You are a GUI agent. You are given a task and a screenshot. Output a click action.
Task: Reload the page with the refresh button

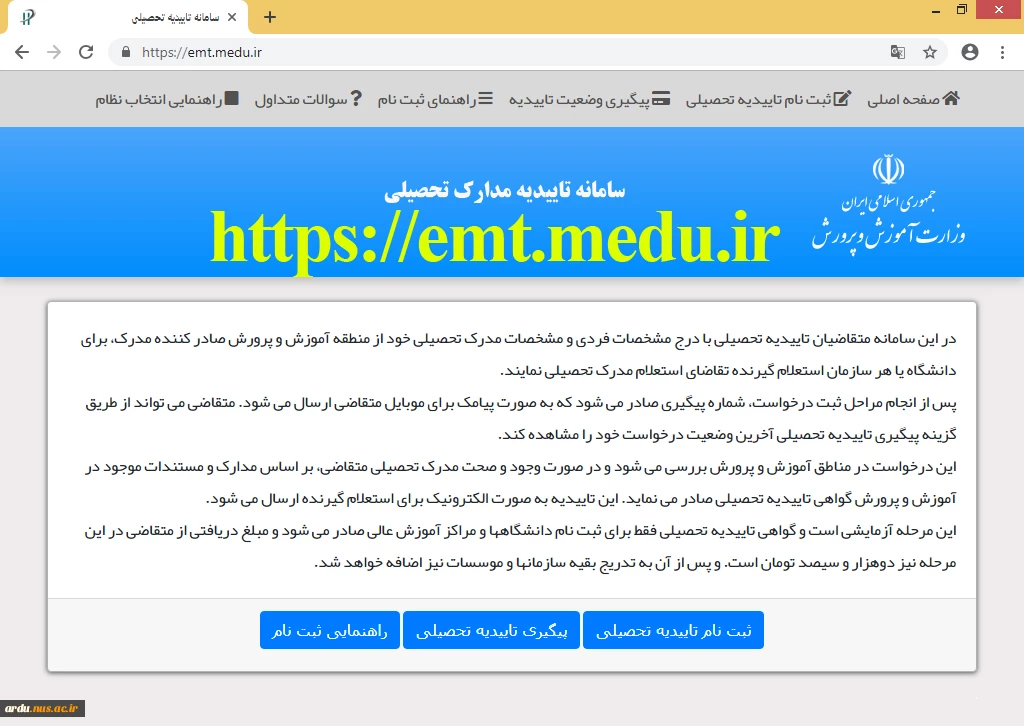pyautogui.click(x=86, y=52)
